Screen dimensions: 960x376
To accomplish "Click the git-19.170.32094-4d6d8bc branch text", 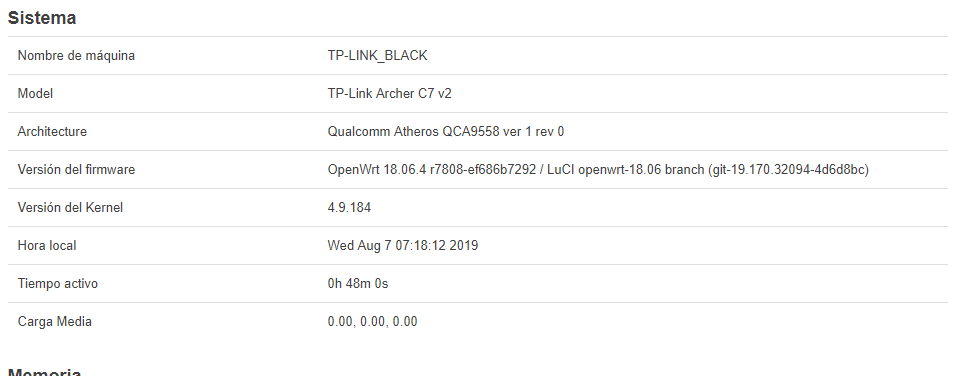I will (787, 170).
